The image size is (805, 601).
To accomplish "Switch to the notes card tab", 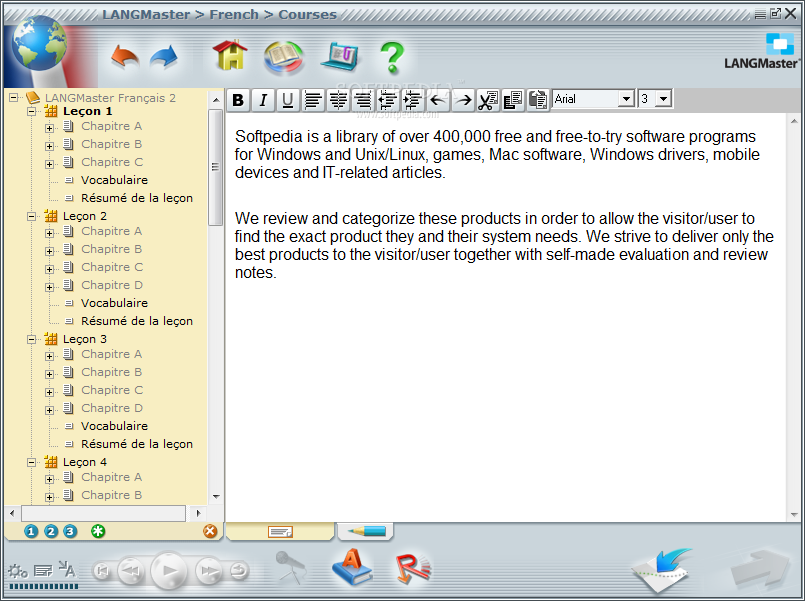I will point(280,532).
